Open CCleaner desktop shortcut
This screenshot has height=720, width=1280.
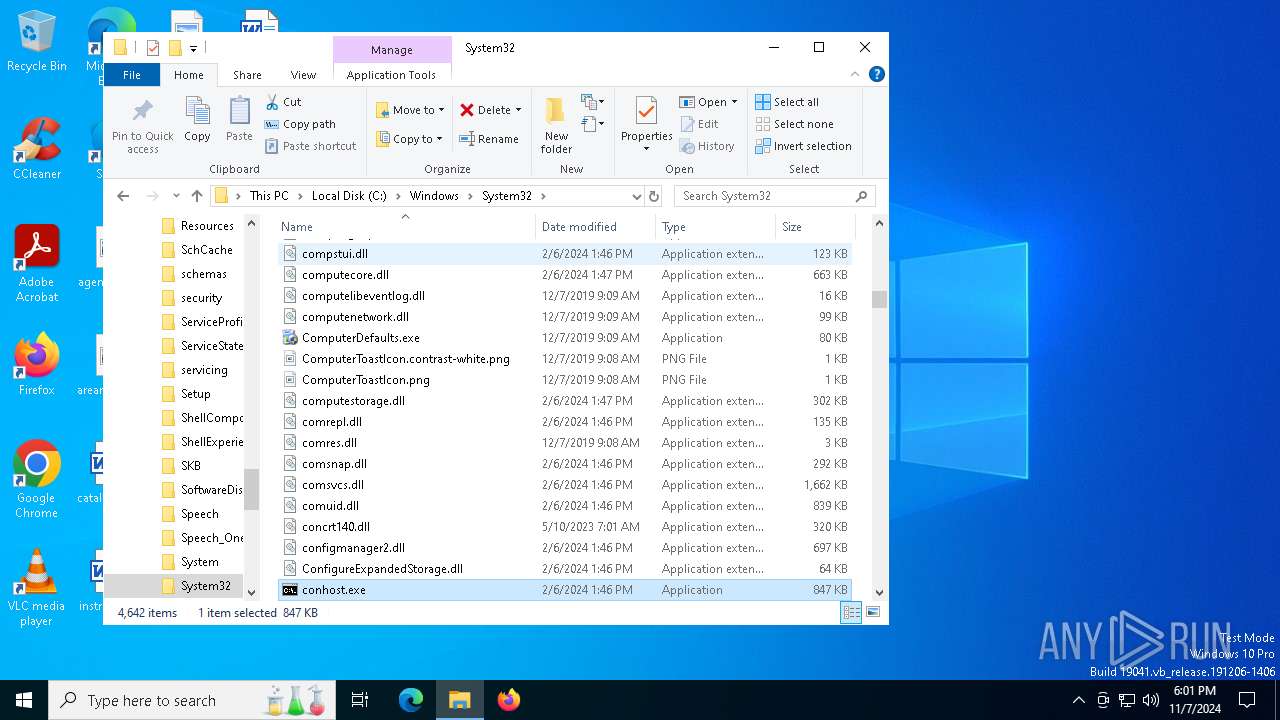pyautogui.click(x=37, y=148)
